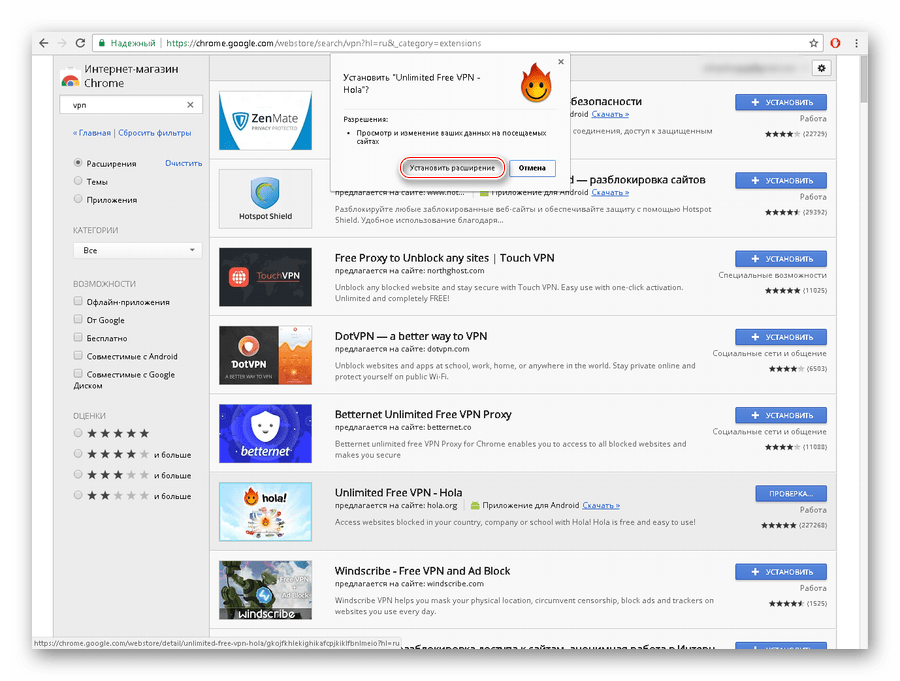Open the TouchVPN extension thumbnail
Viewport: 900px width, 681px height.
[265, 277]
